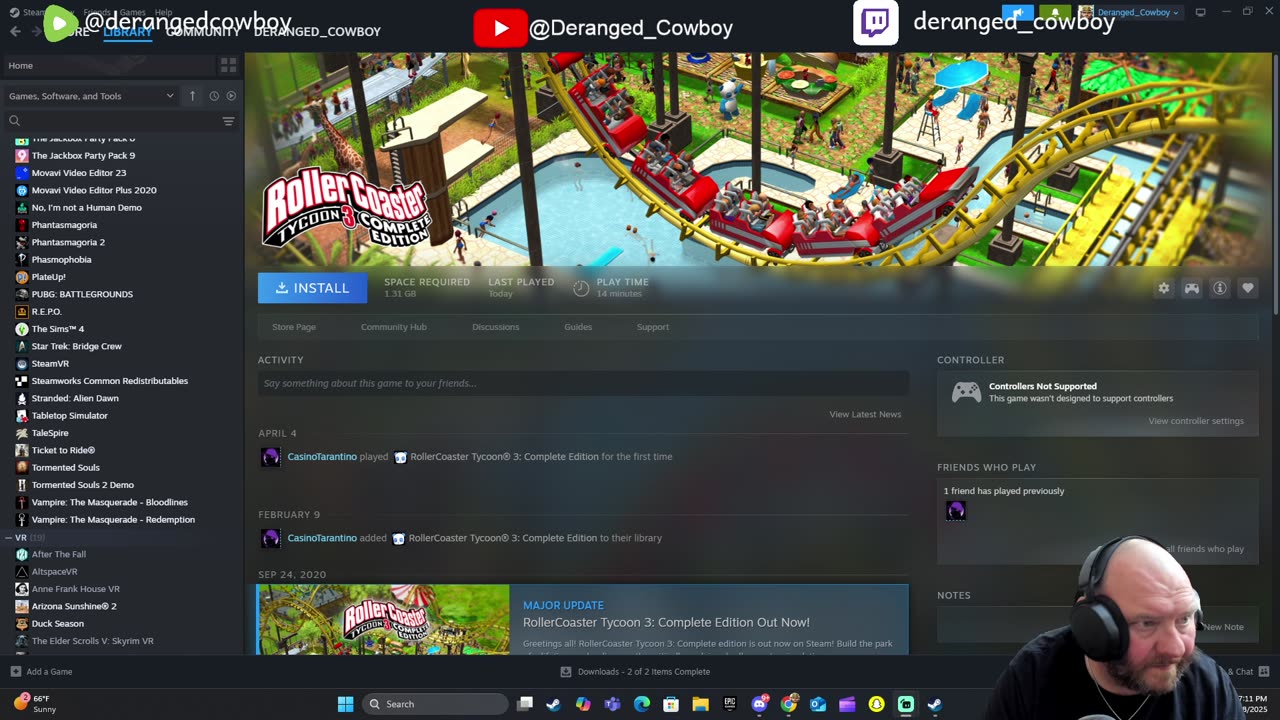Open the Major Update news thumbnail
Screen dimensions: 1280x720
tap(383, 620)
